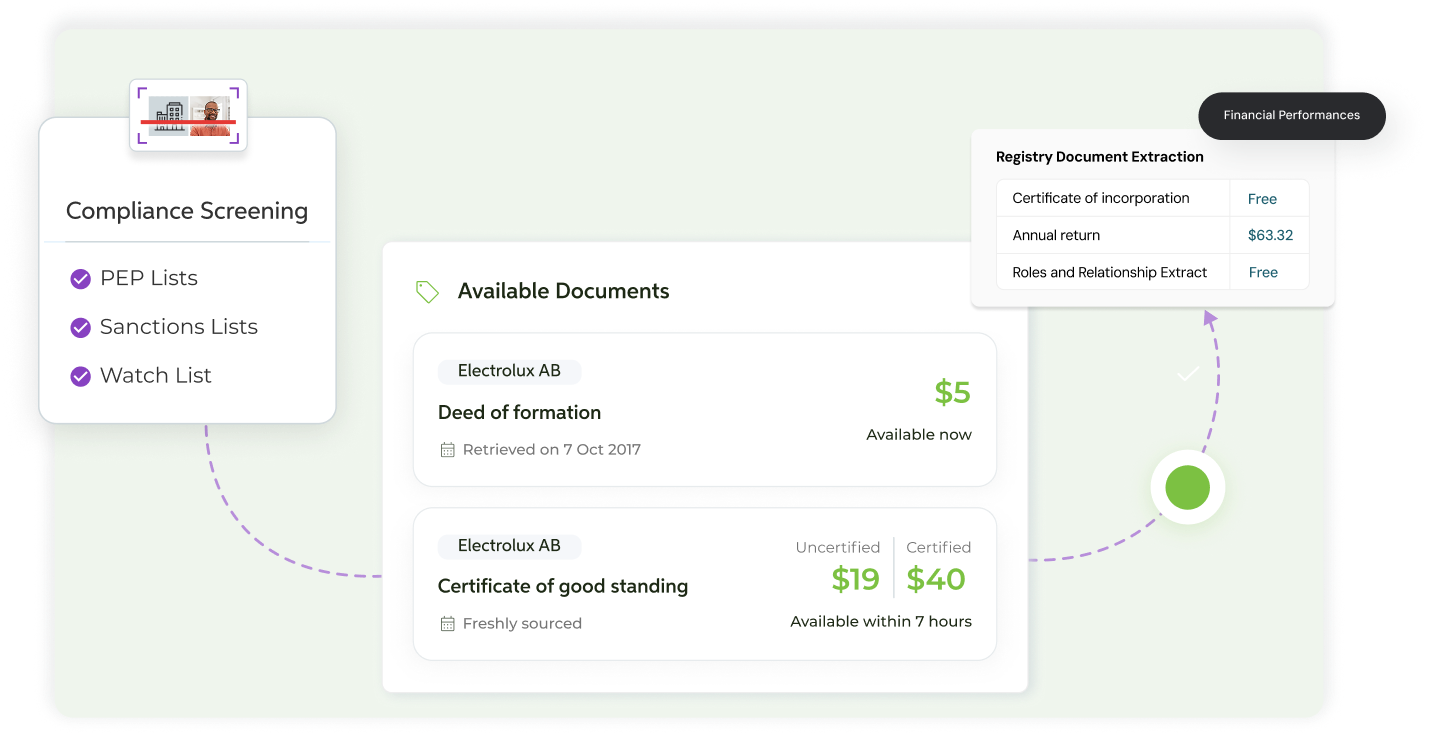Click the Watch List label

tap(156, 376)
